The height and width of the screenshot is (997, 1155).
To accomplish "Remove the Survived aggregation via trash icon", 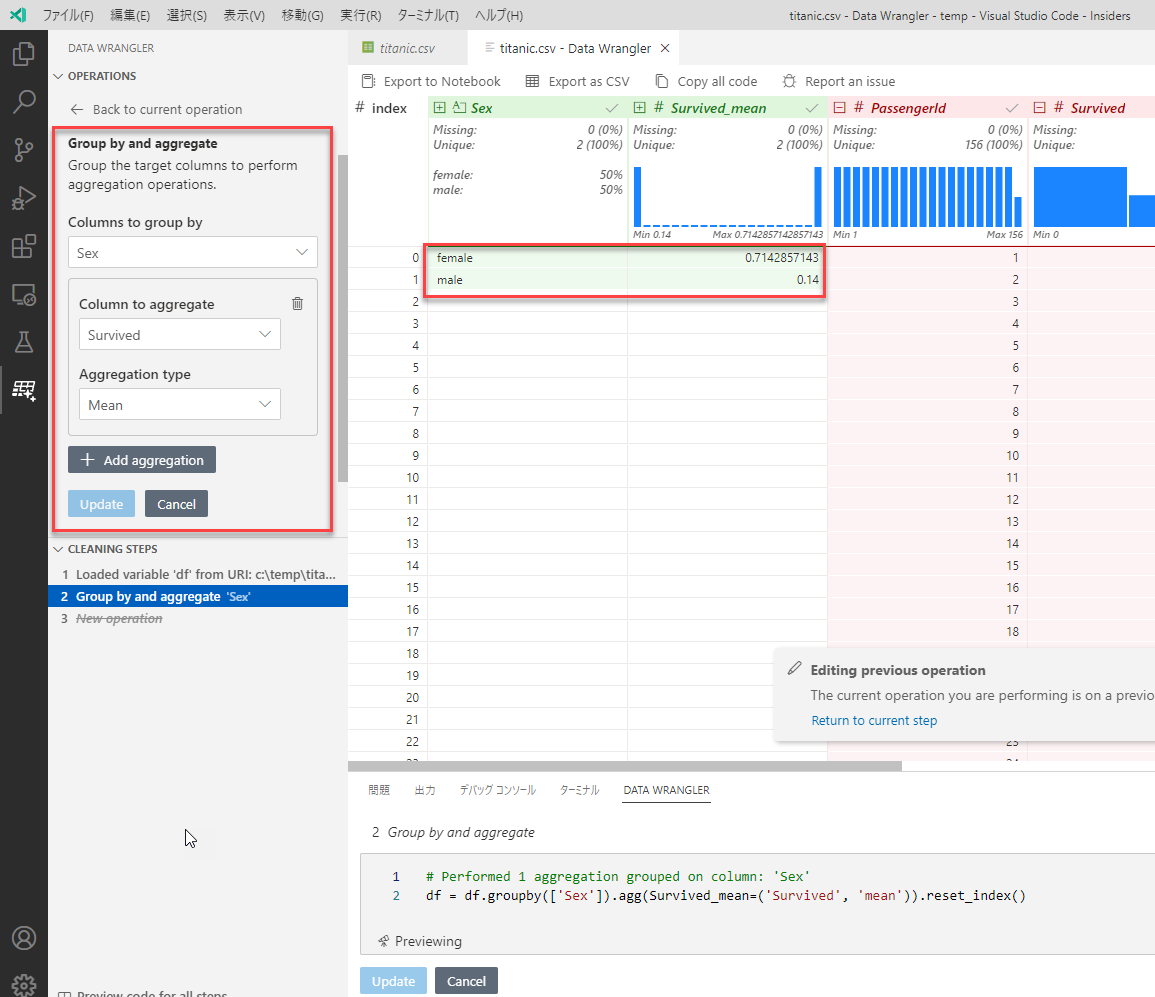I will pyautogui.click(x=297, y=302).
